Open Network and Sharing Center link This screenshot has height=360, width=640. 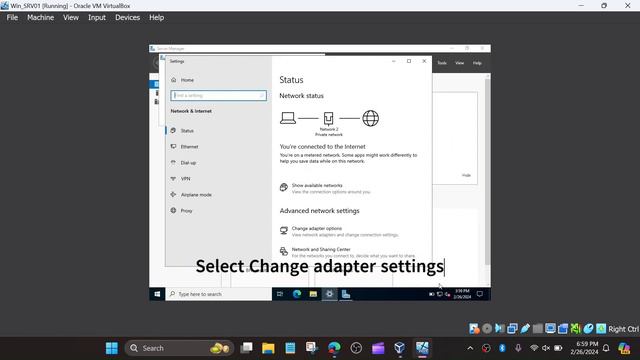[321, 249]
